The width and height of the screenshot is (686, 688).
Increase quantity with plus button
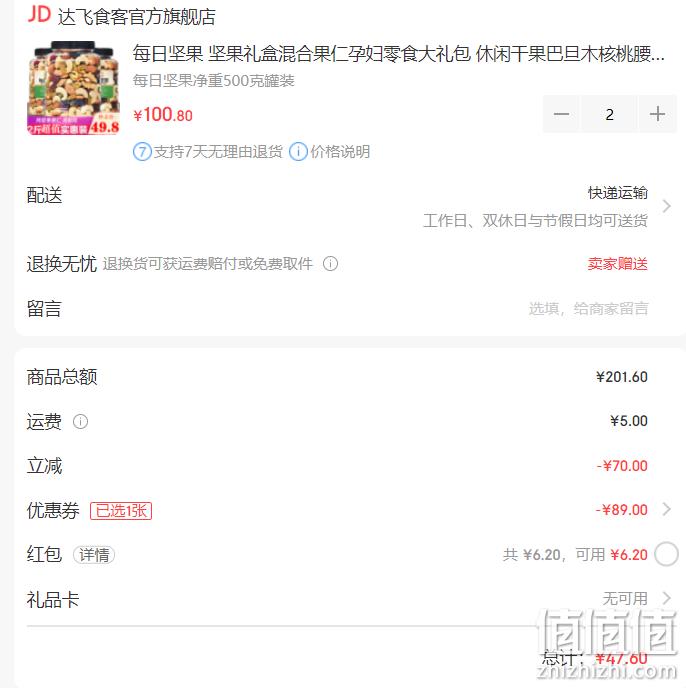click(657, 114)
